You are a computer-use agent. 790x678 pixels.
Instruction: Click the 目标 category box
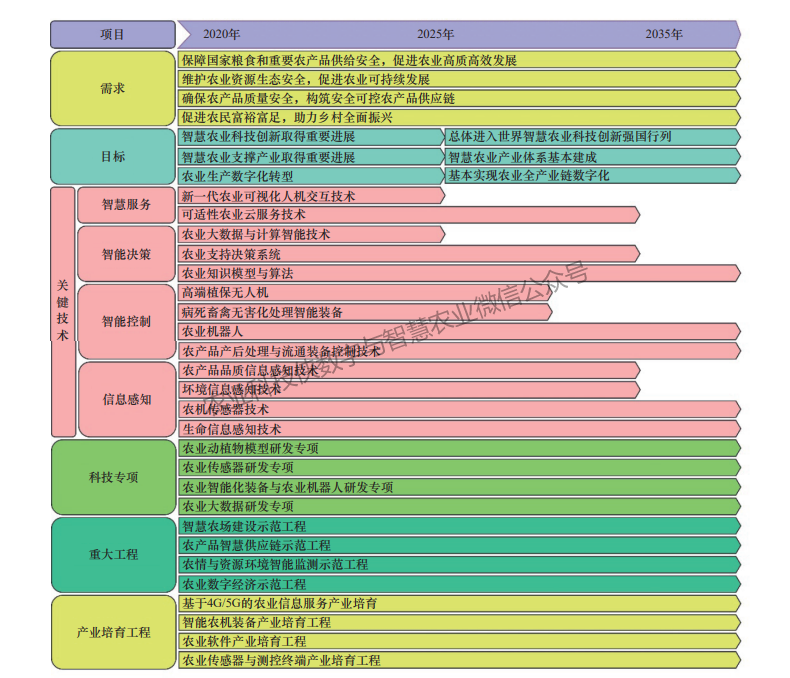click(x=113, y=156)
